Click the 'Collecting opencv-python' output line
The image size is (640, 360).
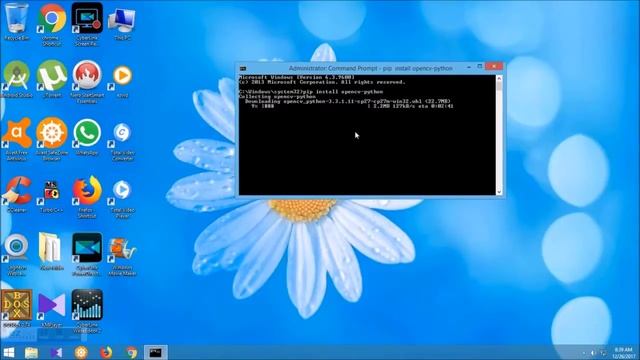[x=278, y=97]
